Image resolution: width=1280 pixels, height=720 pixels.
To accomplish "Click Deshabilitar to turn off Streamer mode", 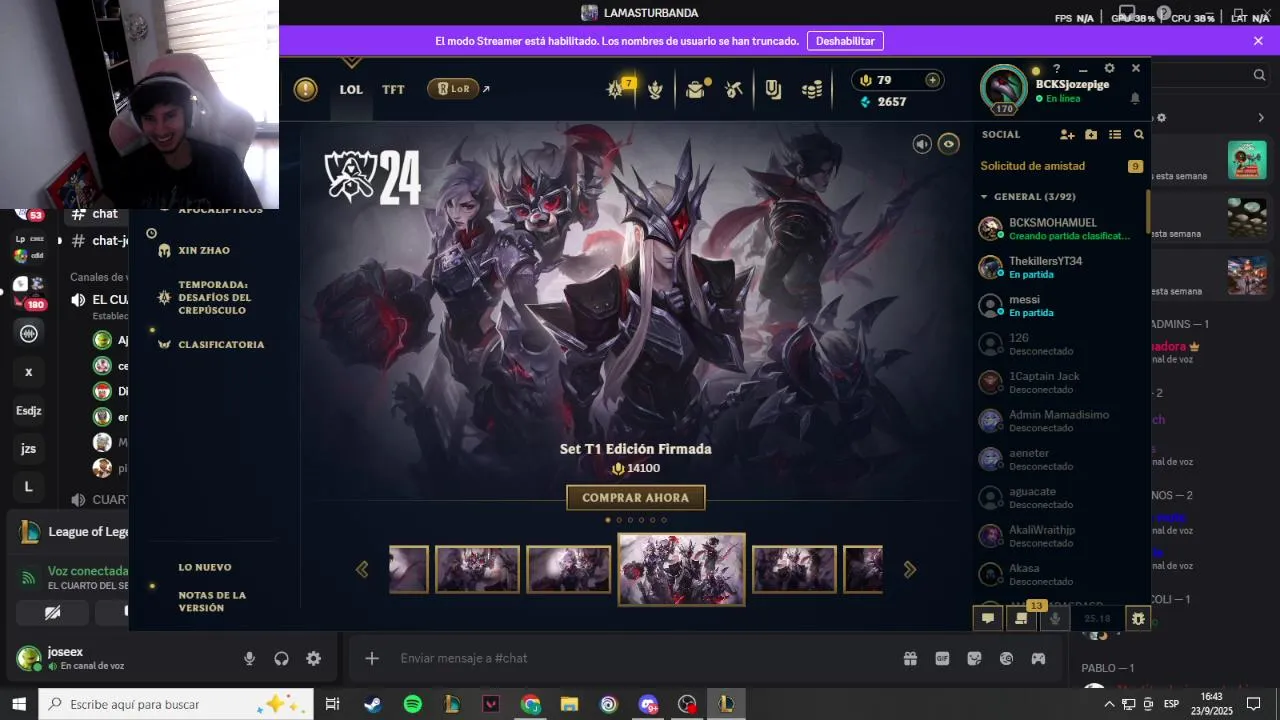I will pos(845,41).
